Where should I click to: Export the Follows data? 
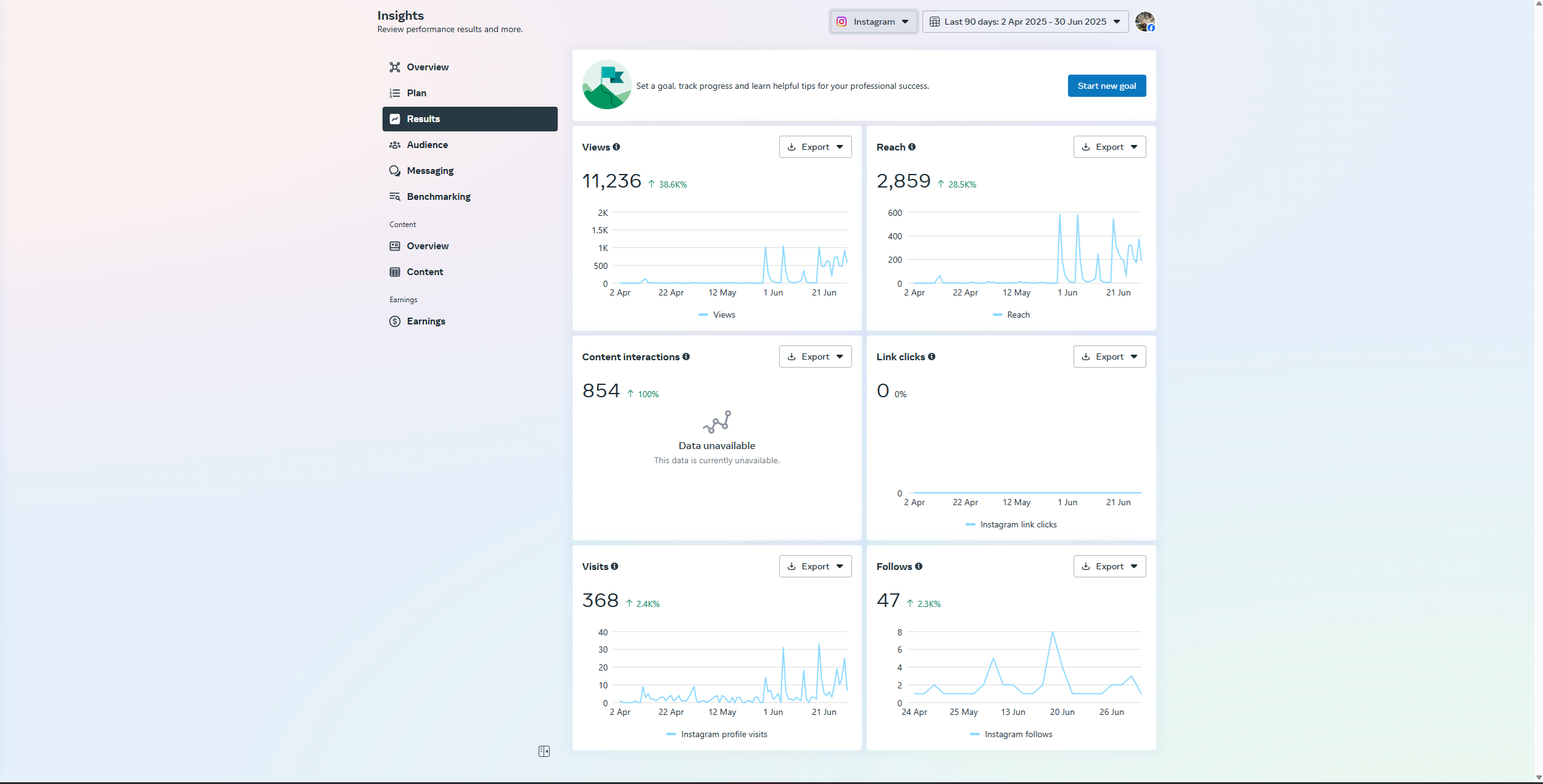[1109, 566]
